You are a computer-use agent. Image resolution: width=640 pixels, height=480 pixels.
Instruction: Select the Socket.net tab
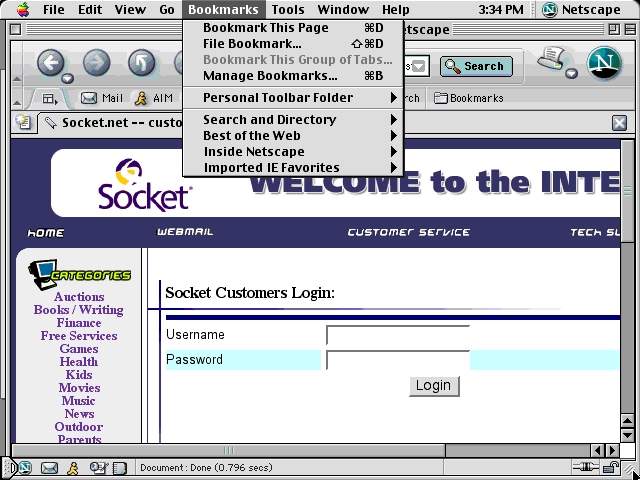click(111, 122)
